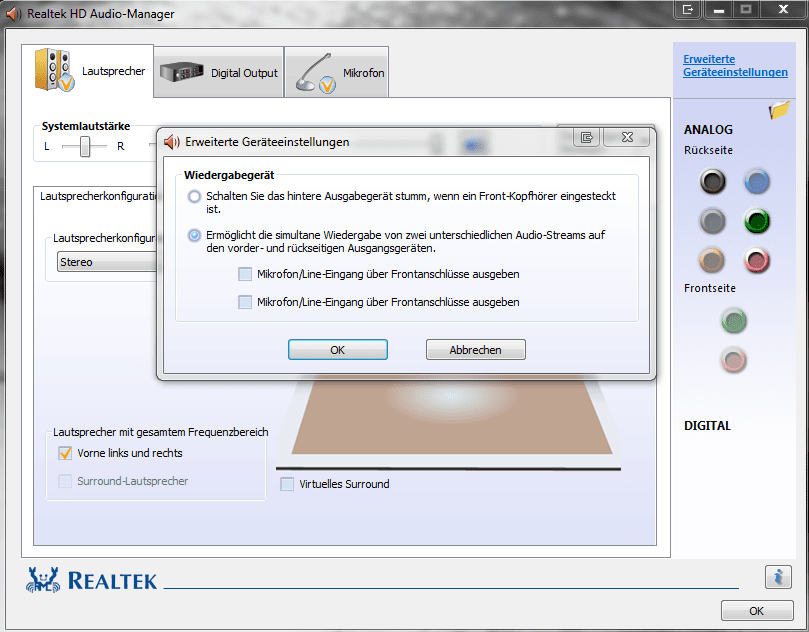Screen dimensions: 809x632
Task: Select simultaneous two audio streams radio option
Action: point(194,236)
